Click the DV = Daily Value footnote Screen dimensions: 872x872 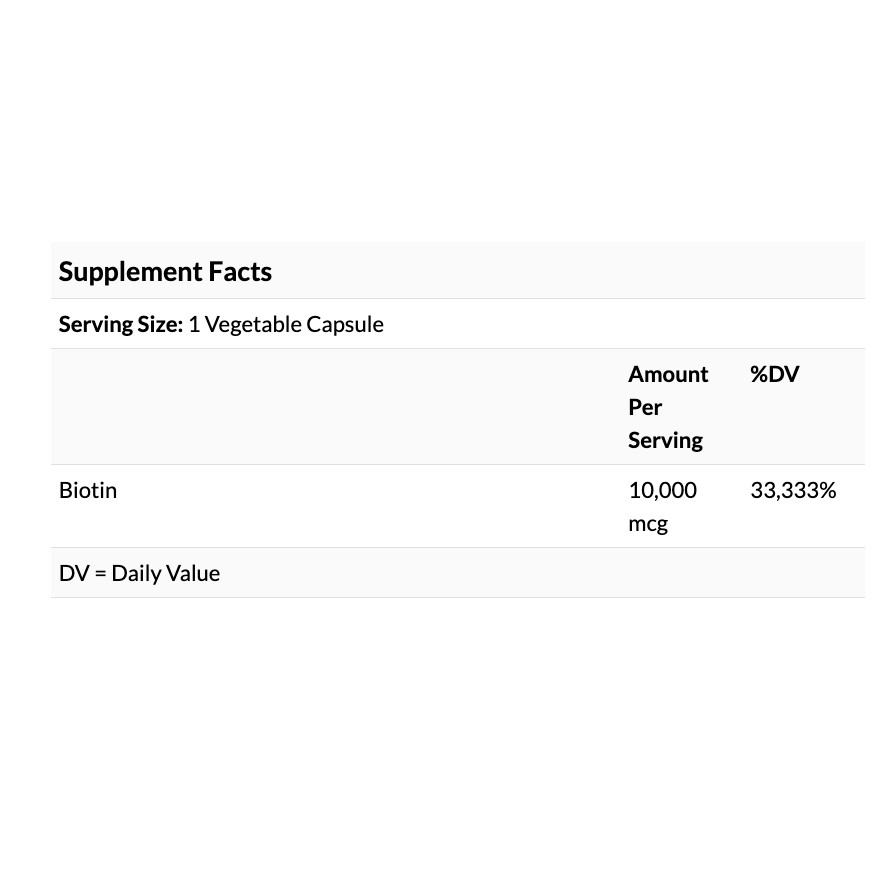tap(139, 574)
